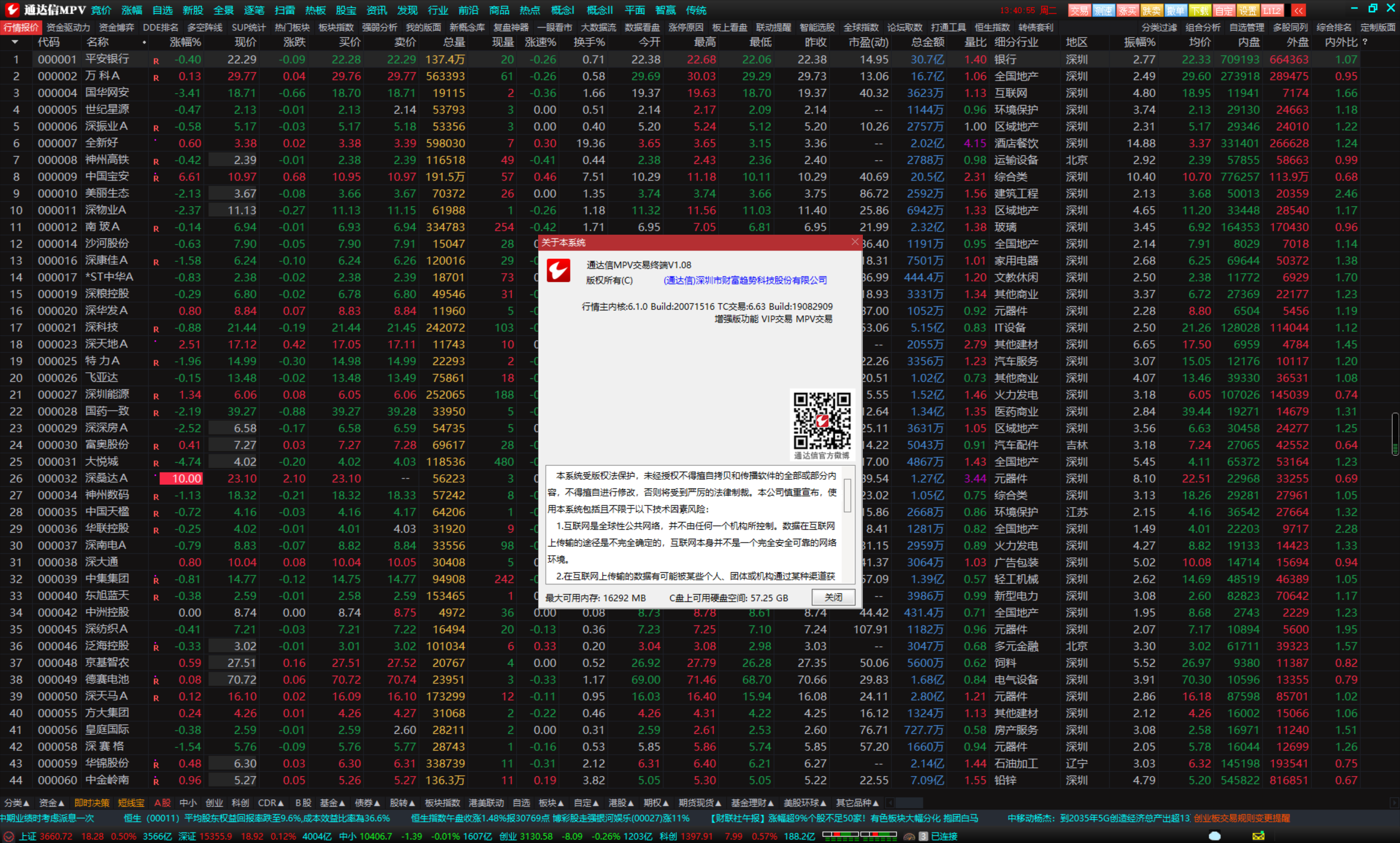Viewport: 1400px width, 843px height.
Task: Close the 关于本系统 dialog with X
Action: click(855, 242)
